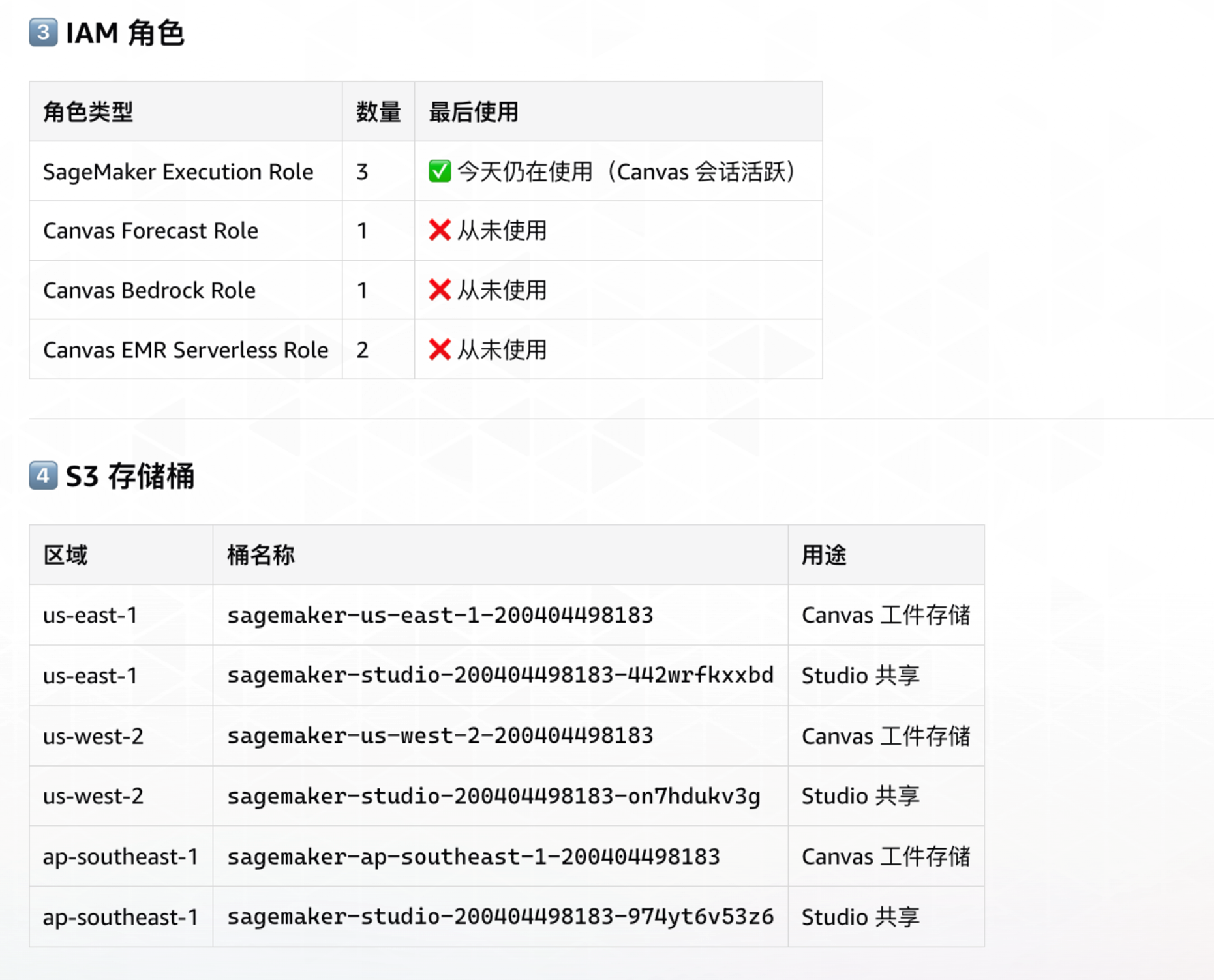Click bucket name sagemaker-studio-200404498183-on7hdukv3g
The image size is (1214, 980).
click(x=494, y=796)
